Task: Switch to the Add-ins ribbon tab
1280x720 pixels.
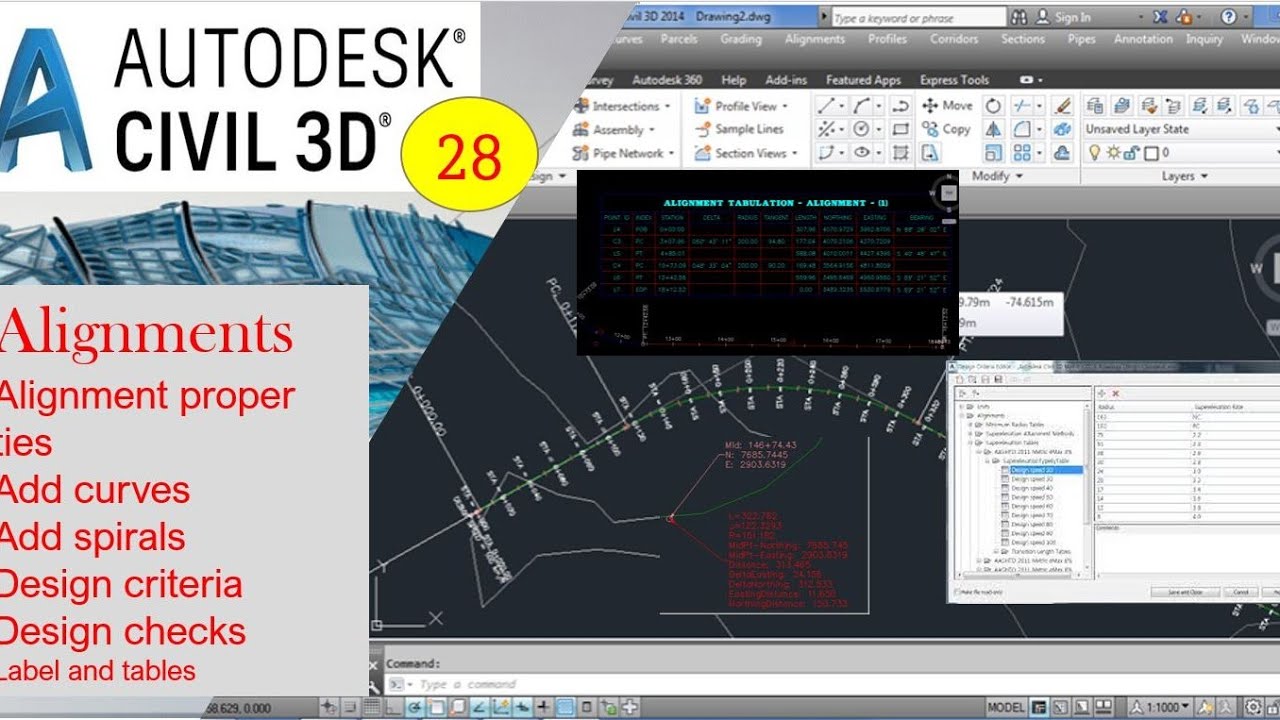Action: pyautogui.click(x=785, y=80)
